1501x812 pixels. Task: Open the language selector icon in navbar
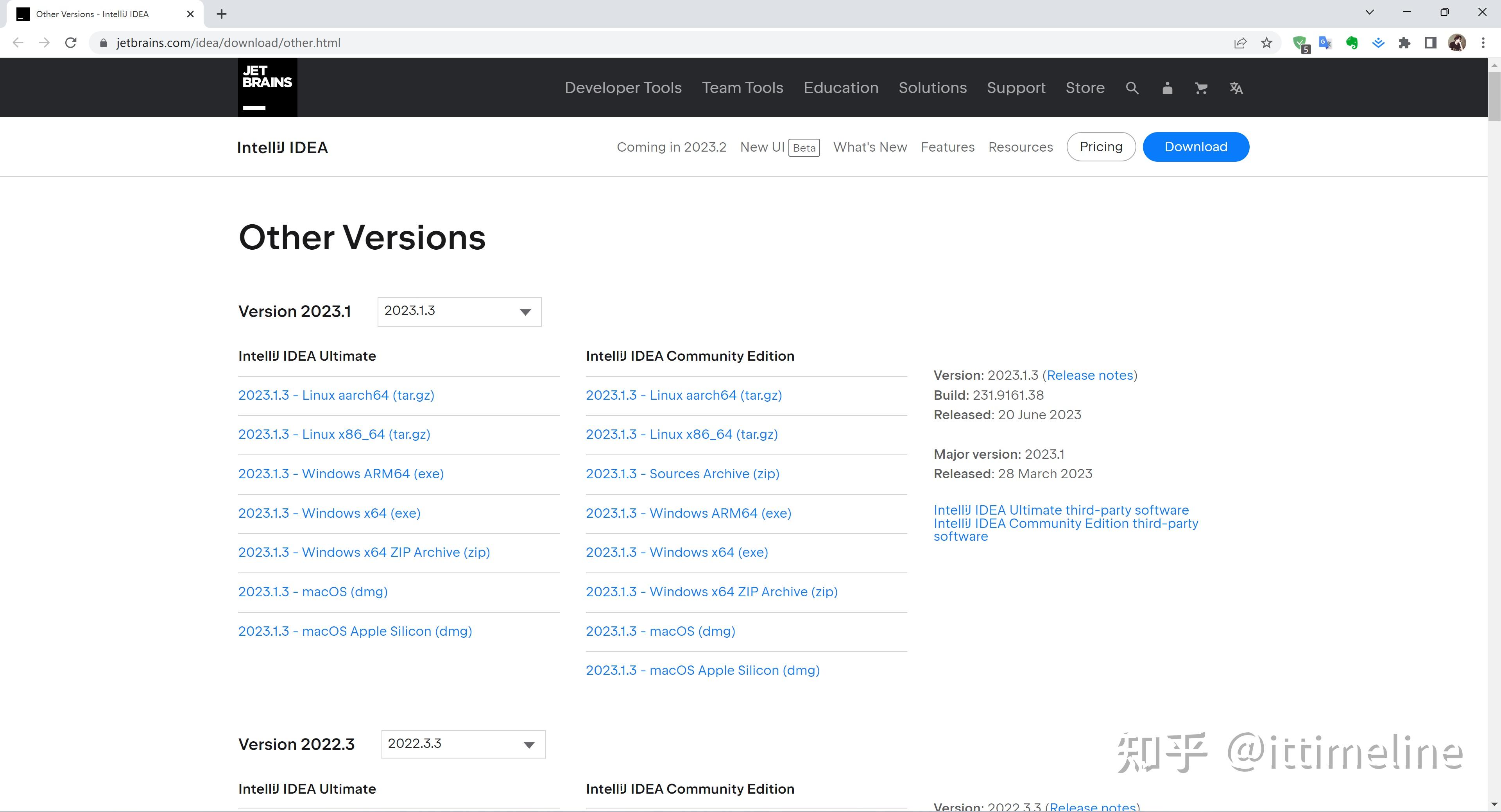(1236, 88)
